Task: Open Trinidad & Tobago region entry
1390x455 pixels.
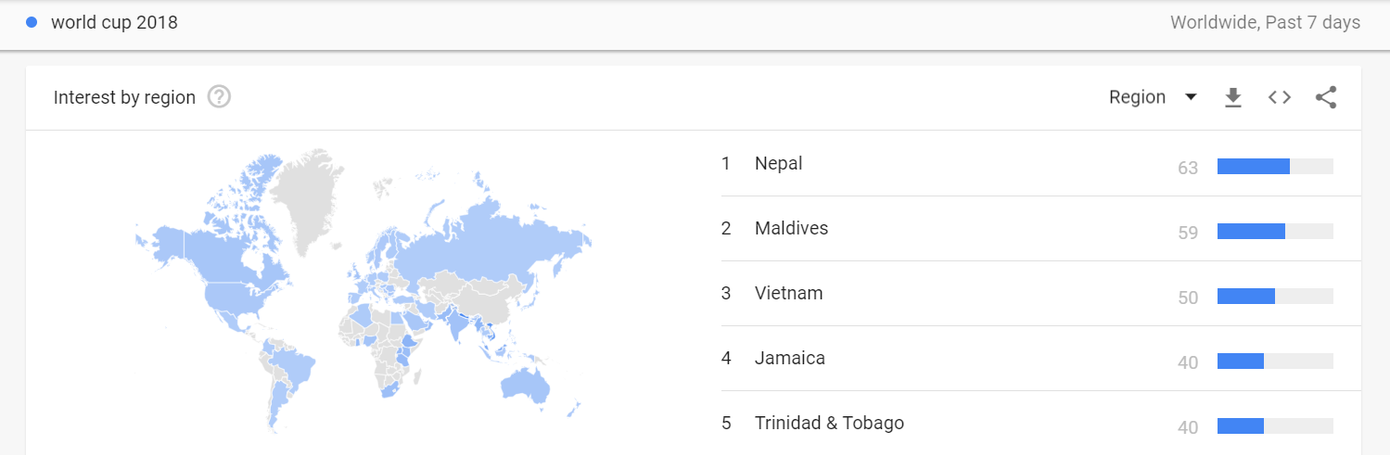Action: (x=829, y=423)
